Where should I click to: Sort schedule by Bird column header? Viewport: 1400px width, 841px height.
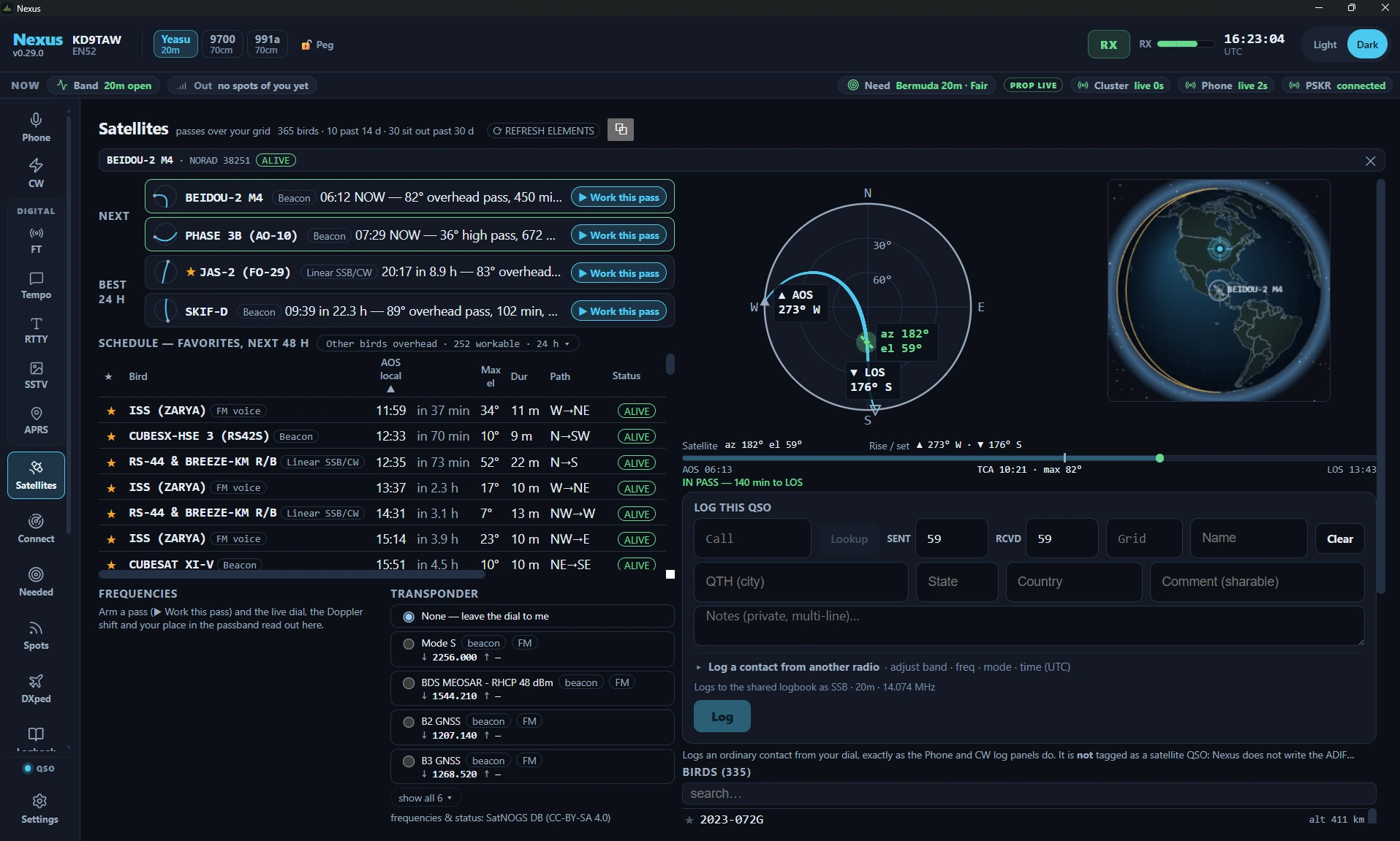[x=138, y=376]
